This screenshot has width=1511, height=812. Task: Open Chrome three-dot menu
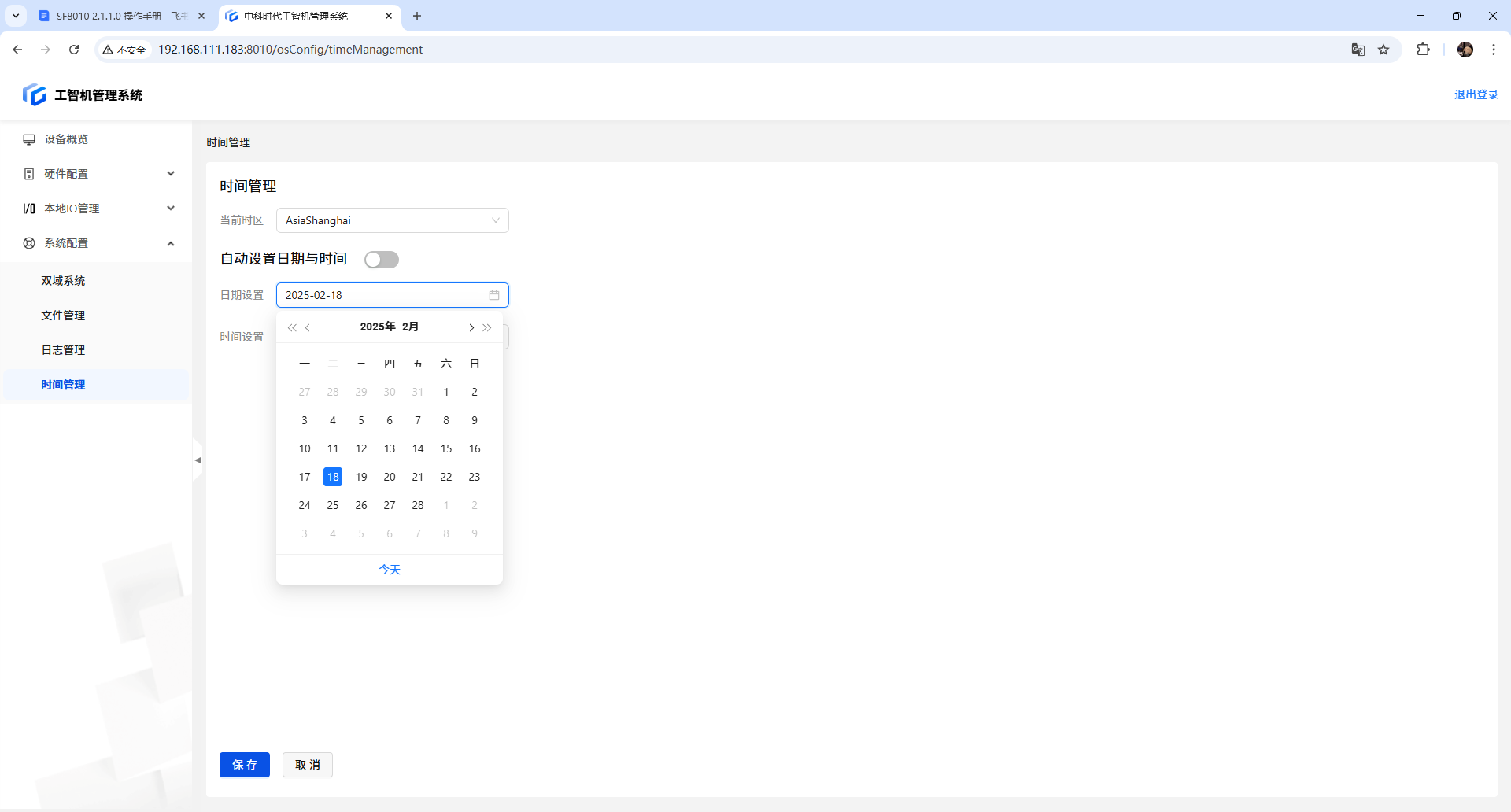click(x=1494, y=50)
